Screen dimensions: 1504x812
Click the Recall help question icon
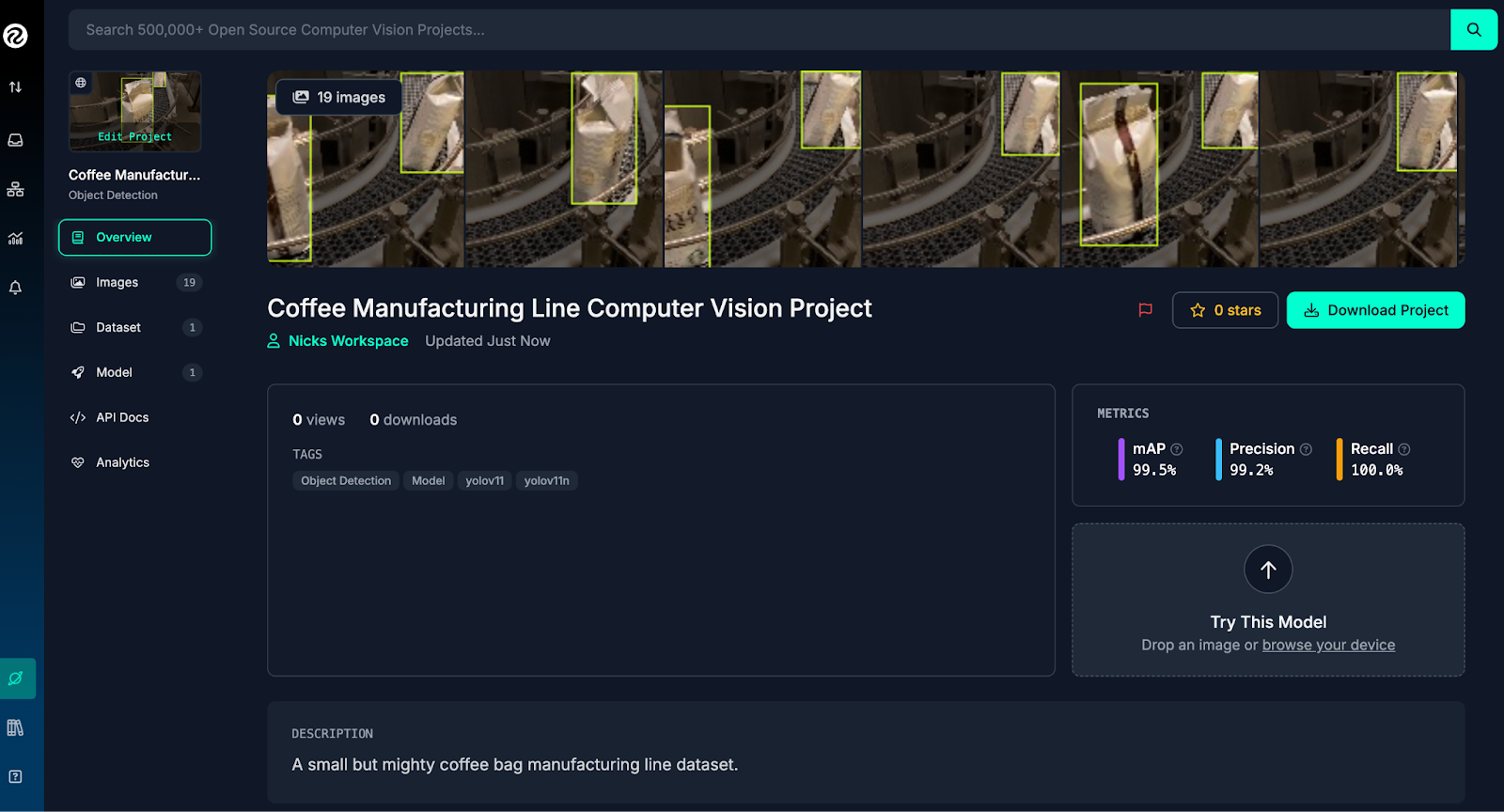1404,449
